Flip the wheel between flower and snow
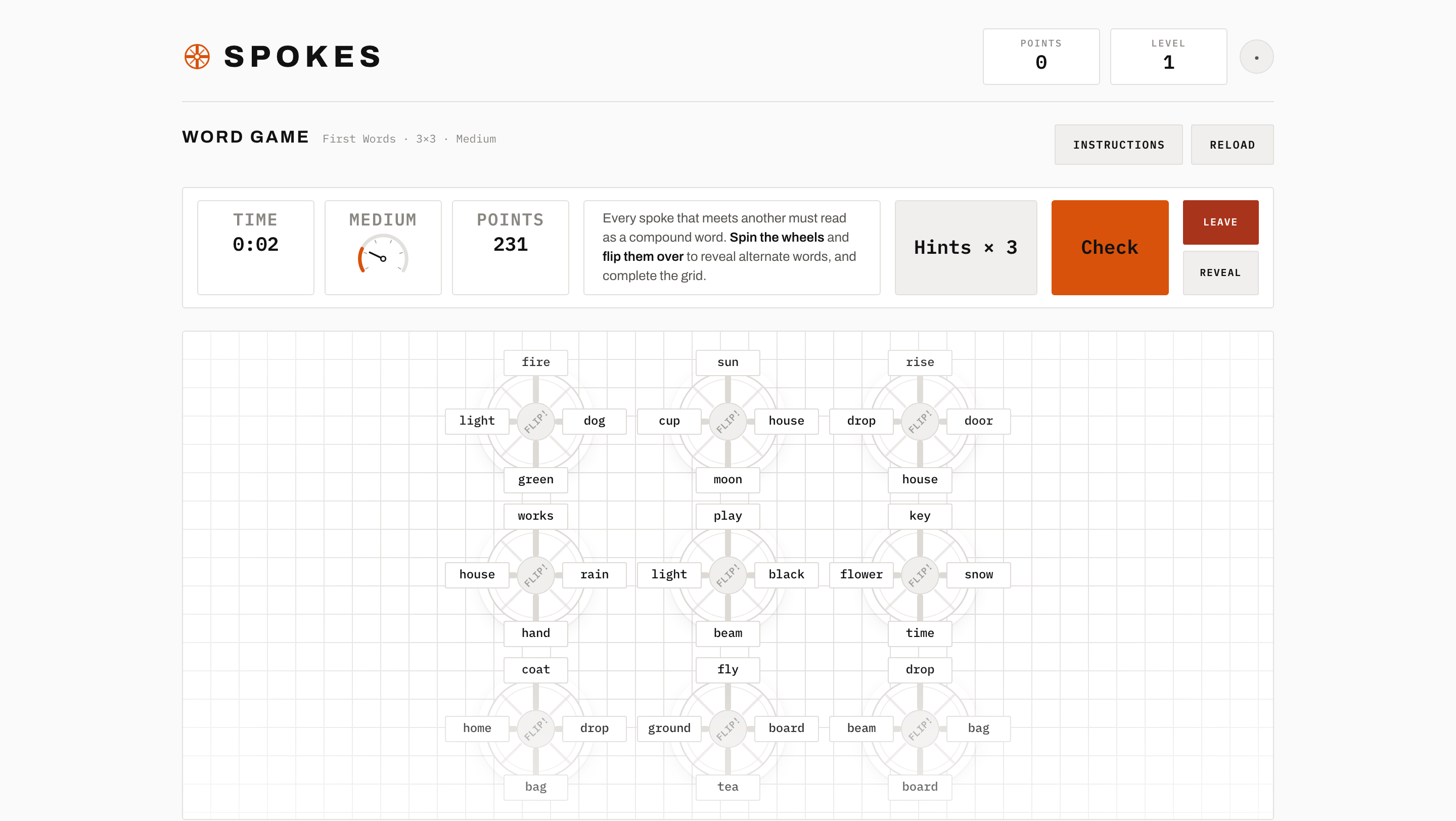 point(920,575)
